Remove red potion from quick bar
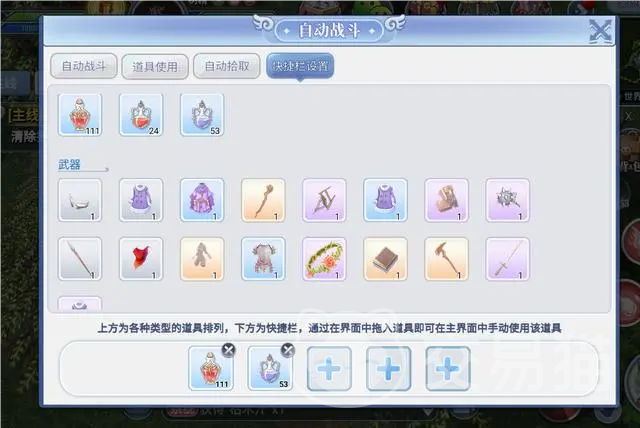Image resolution: width=640 pixels, height=428 pixels. click(229, 350)
